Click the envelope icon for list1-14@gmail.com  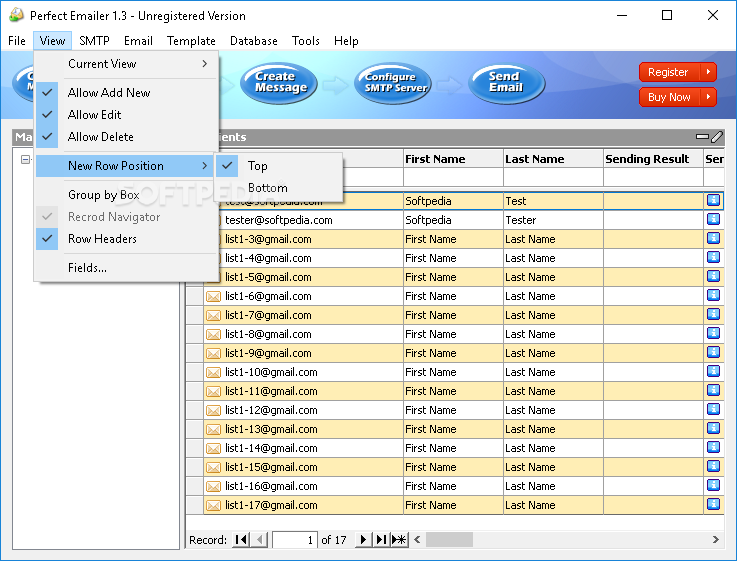(213, 449)
